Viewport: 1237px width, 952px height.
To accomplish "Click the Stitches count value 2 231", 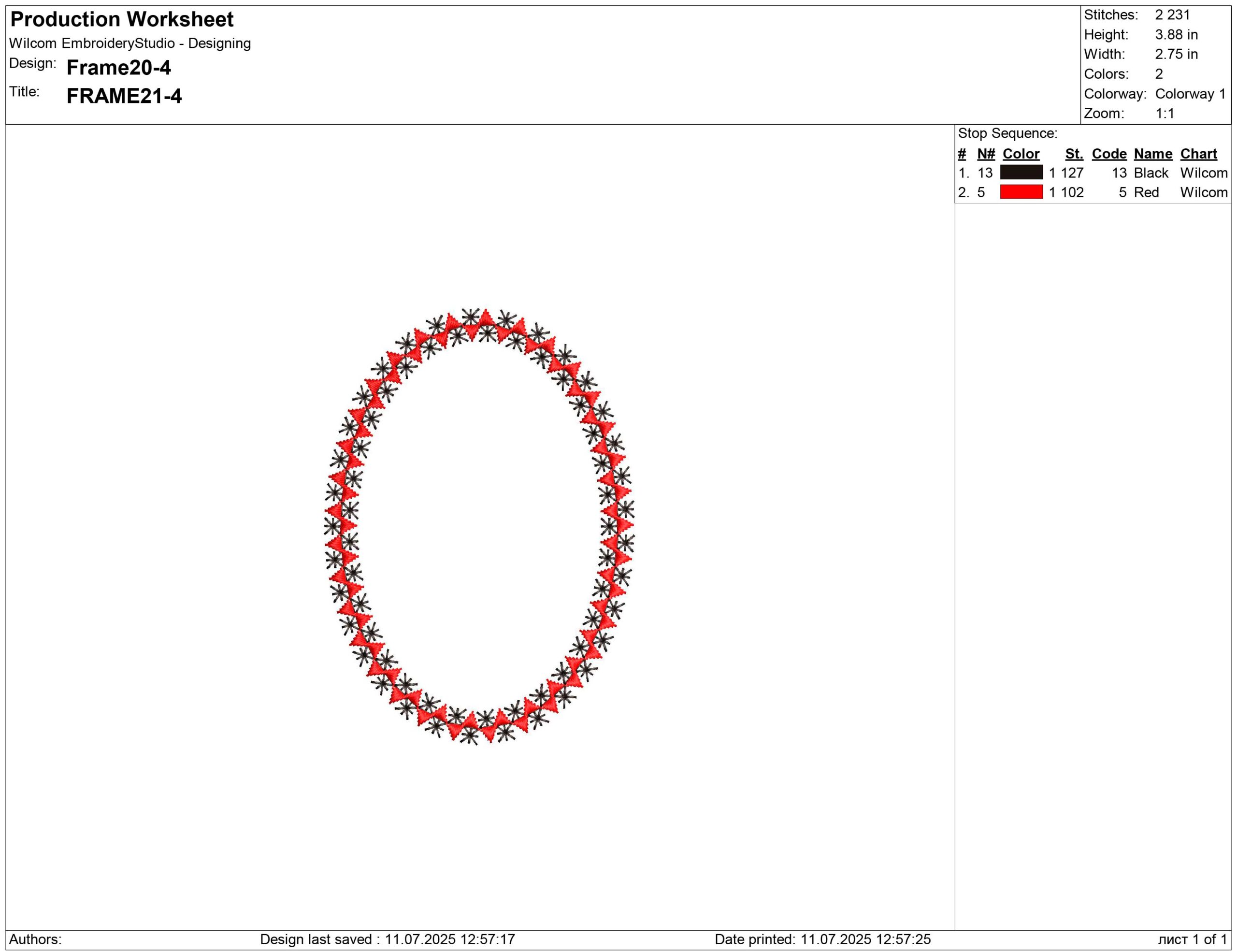I will coord(1172,14).
